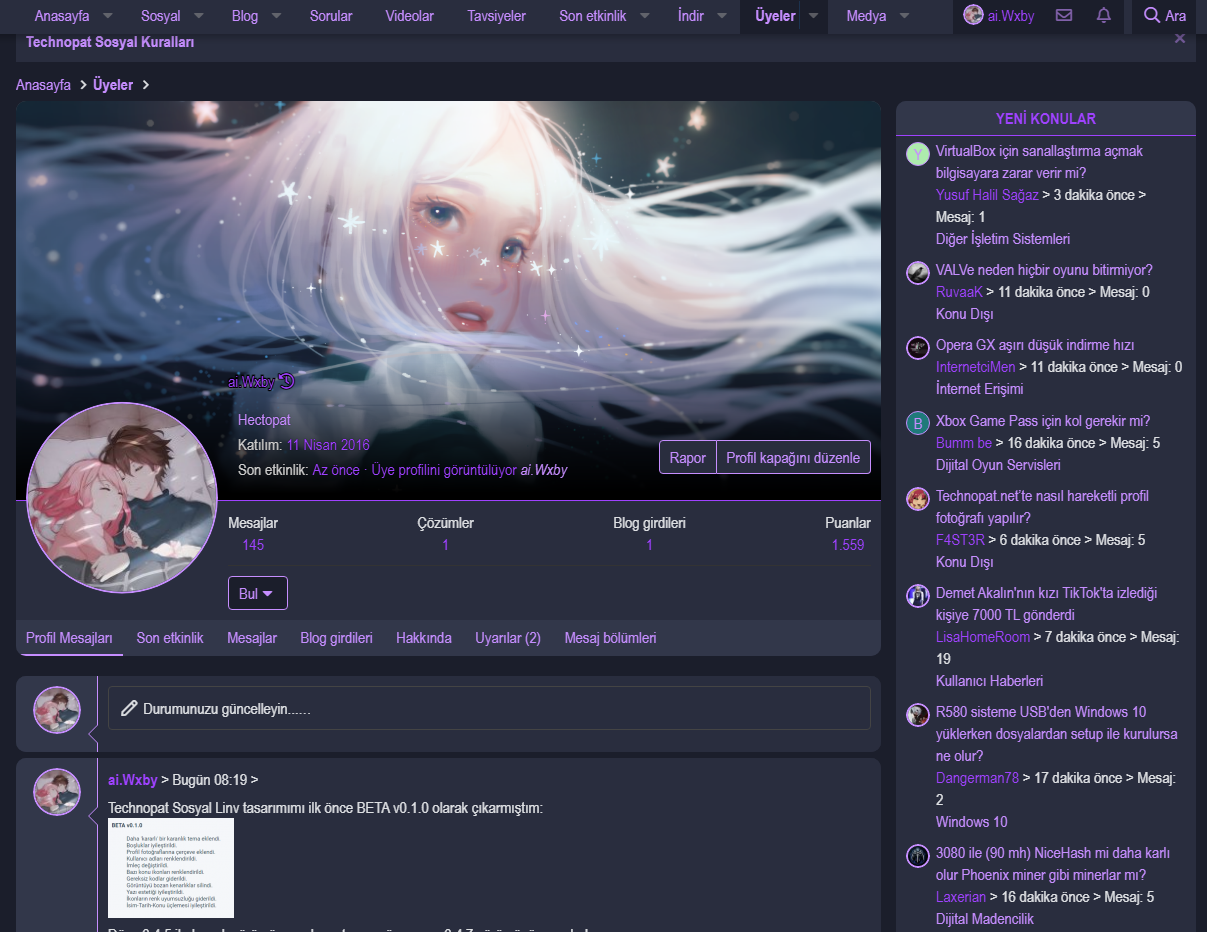Image resolution: width=1207 pixels, height=932 pixels.
Task: Click the Blog girdileri count of 1
Action: tap(649, 545)
